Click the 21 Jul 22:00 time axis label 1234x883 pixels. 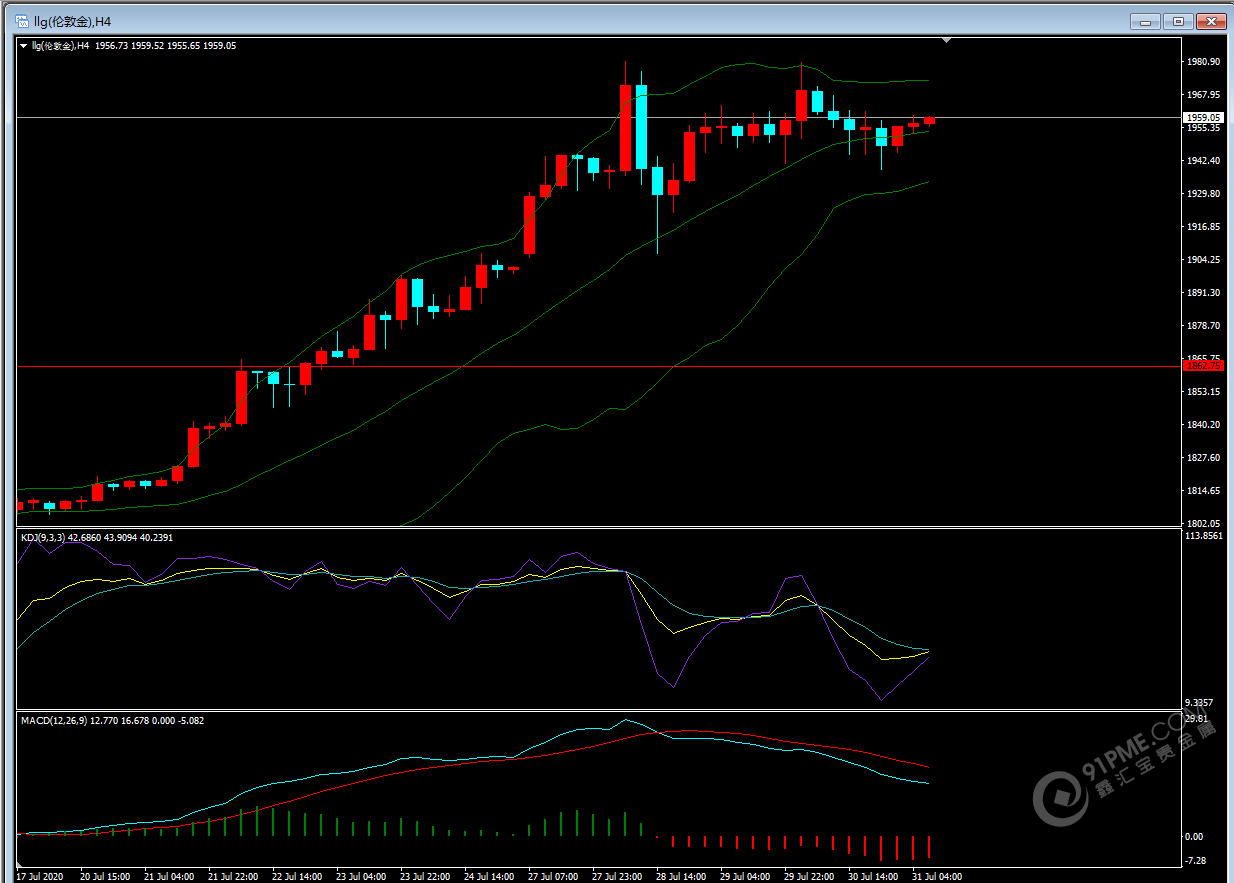pos(233,877)
